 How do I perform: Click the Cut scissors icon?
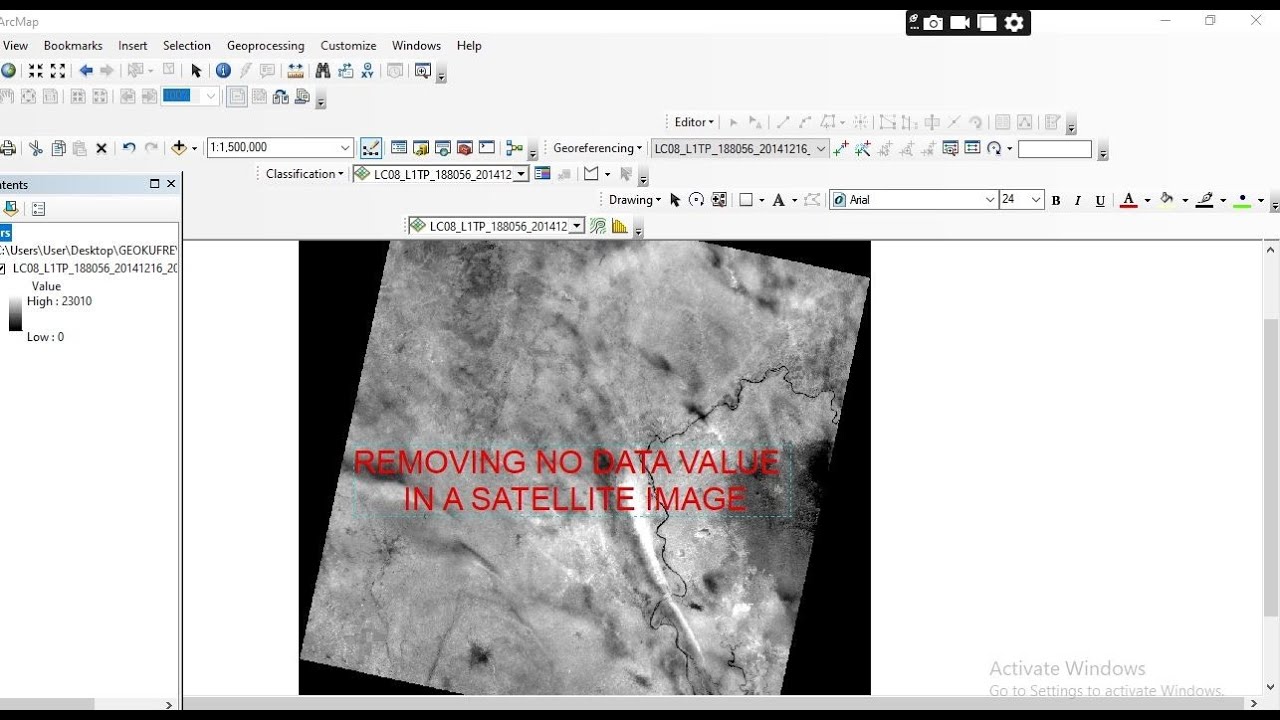[36, 148]
